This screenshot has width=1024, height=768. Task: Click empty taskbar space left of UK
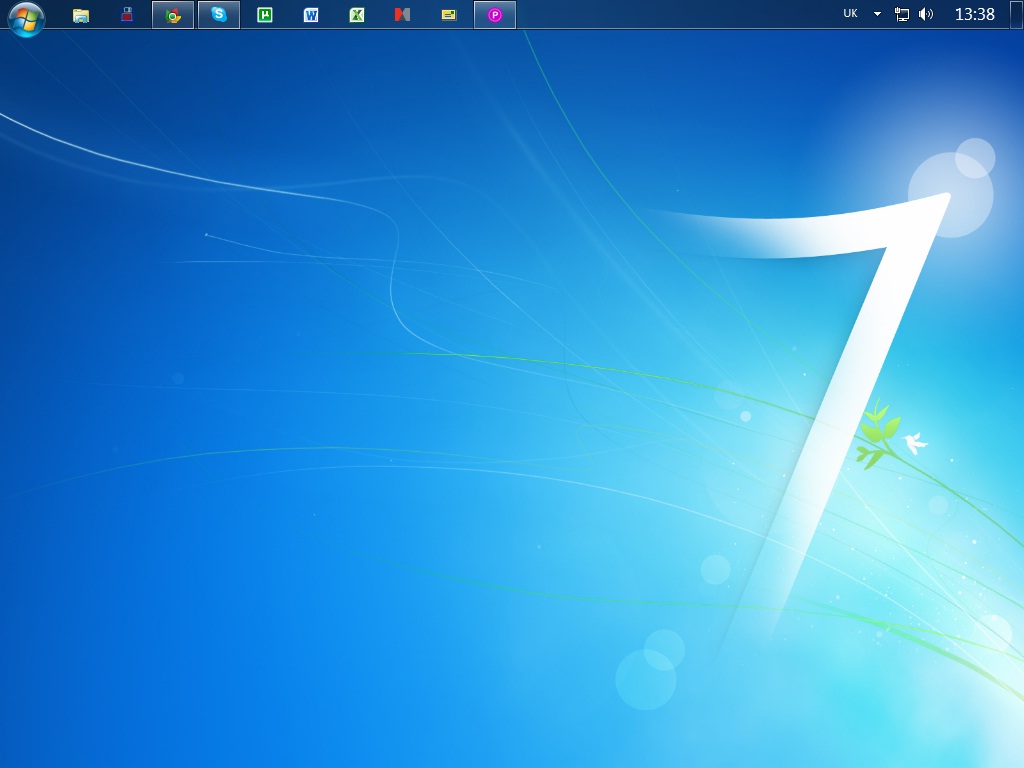point(680,14)
